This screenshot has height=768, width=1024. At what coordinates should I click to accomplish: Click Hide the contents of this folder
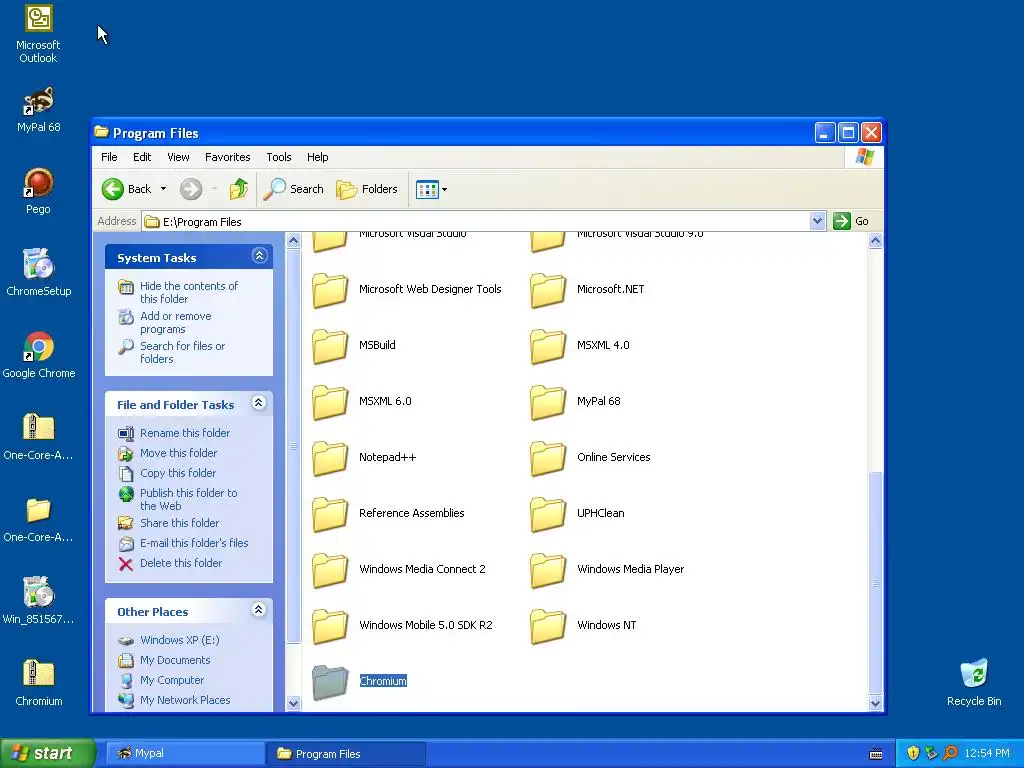[x=189, y=293]
